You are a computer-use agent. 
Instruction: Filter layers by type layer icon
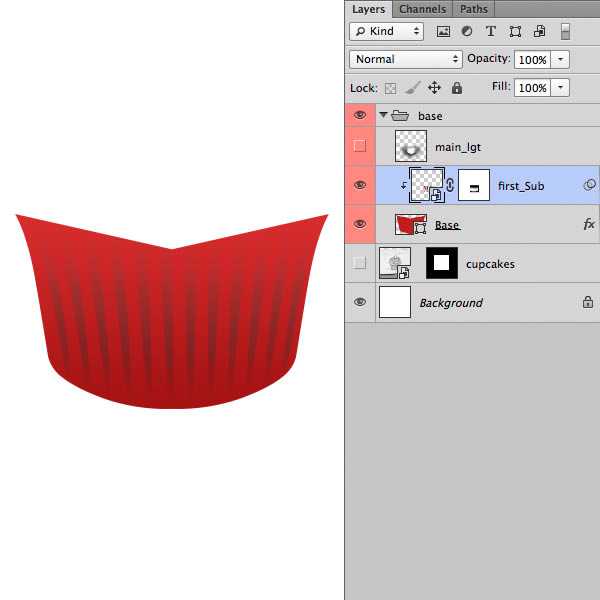click(x=491, y=32)
